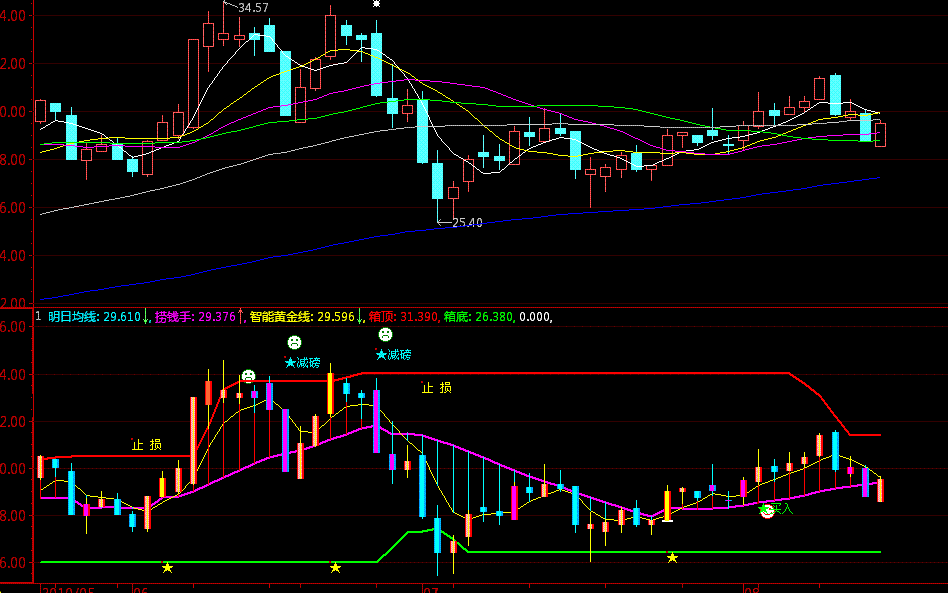Screen dimensions: 948x593
Task: Click the 止损 label above the lower red step line
Action: pyautogui.click(x=147, y=445)
